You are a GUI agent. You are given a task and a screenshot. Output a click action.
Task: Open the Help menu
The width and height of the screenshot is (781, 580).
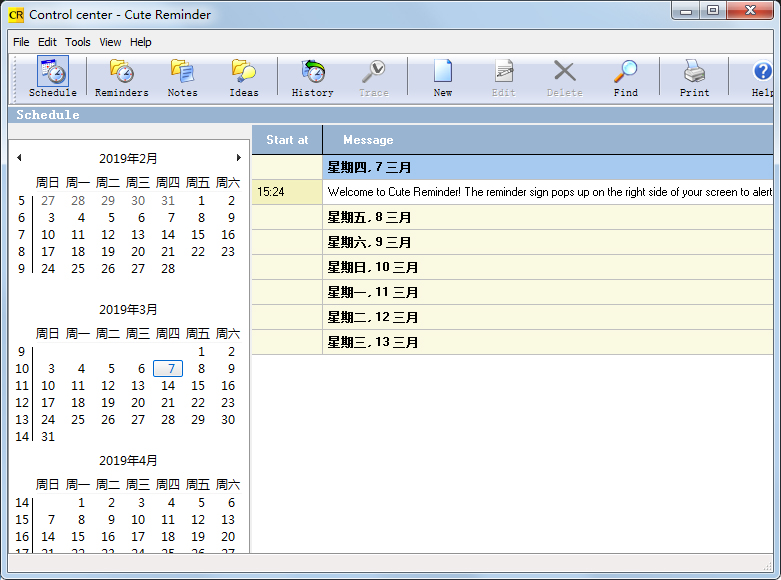tap(140, 42)
